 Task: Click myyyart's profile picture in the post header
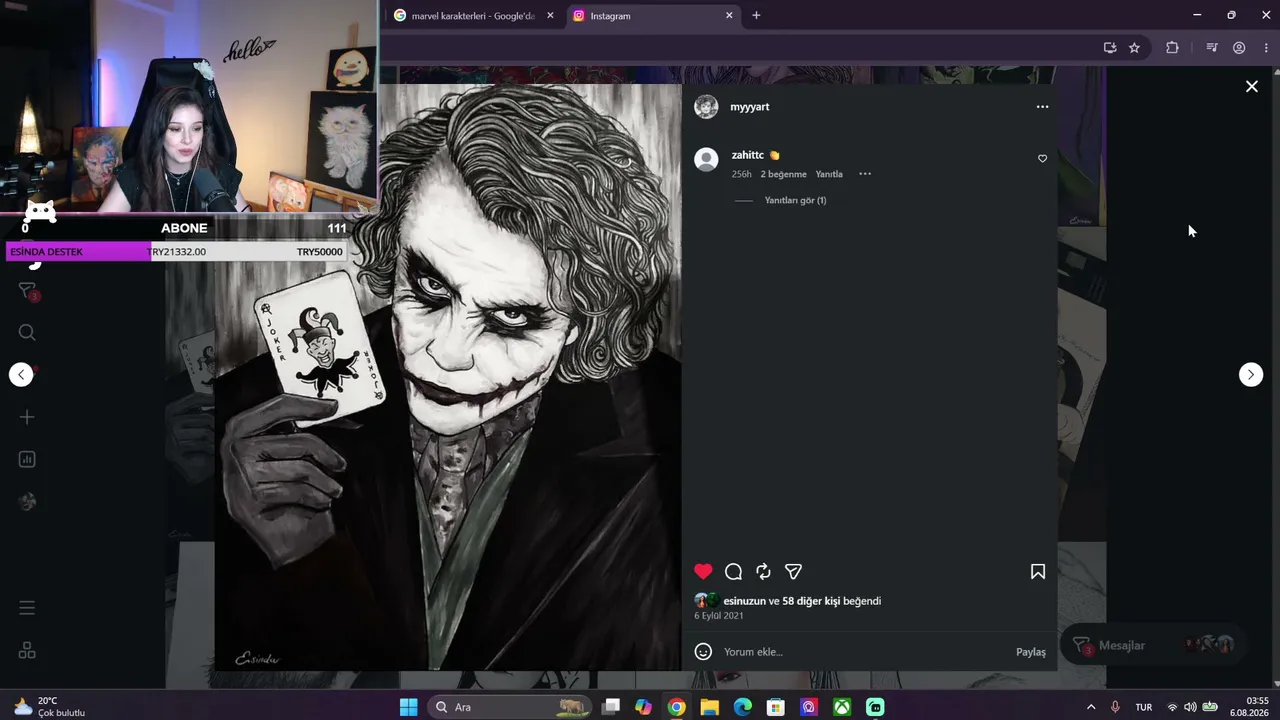tap(706, 107)
